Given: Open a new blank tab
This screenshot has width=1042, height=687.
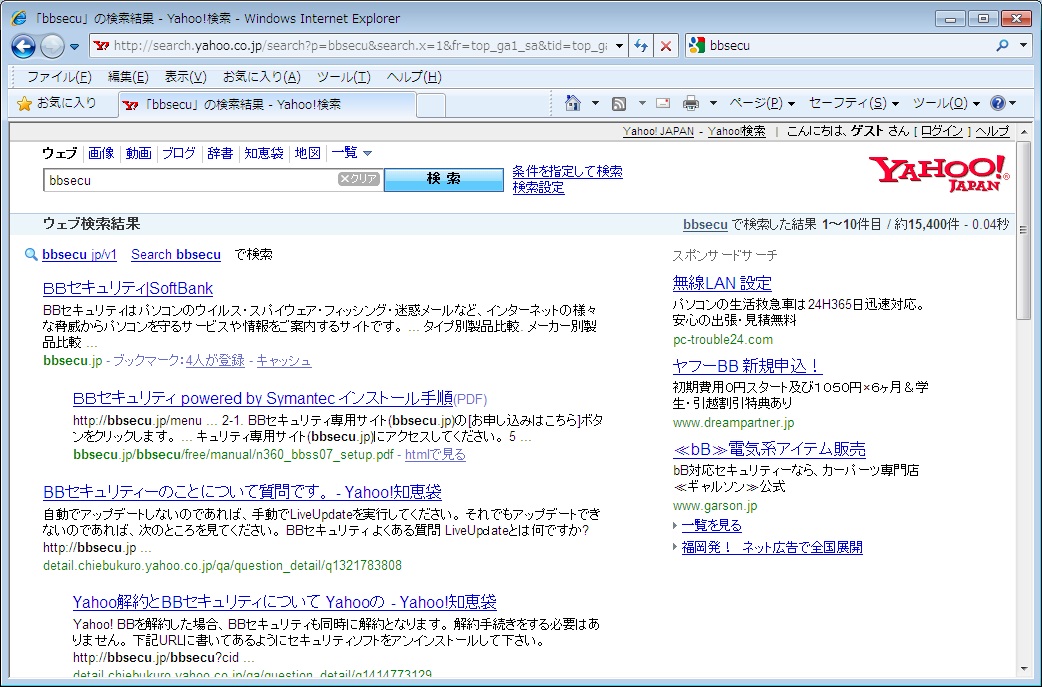Looking at the screenshot, I should coord(431,105).
